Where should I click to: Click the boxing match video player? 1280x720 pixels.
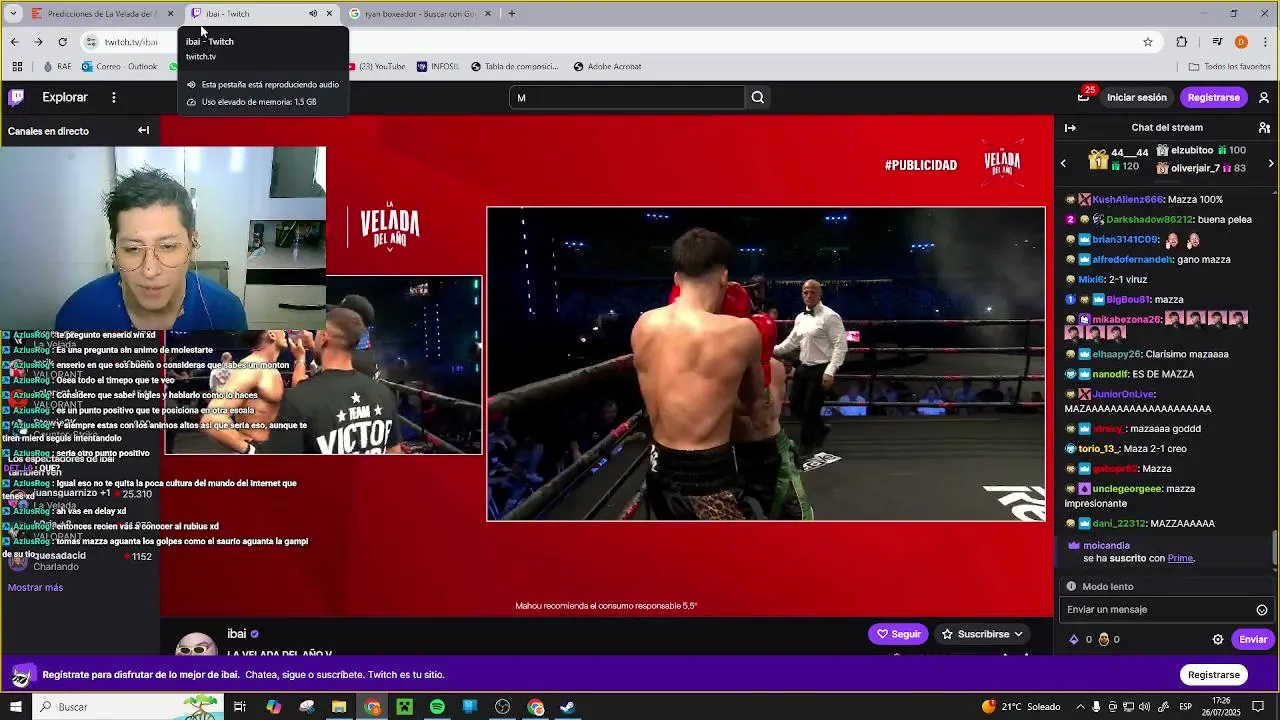point(766,364)
